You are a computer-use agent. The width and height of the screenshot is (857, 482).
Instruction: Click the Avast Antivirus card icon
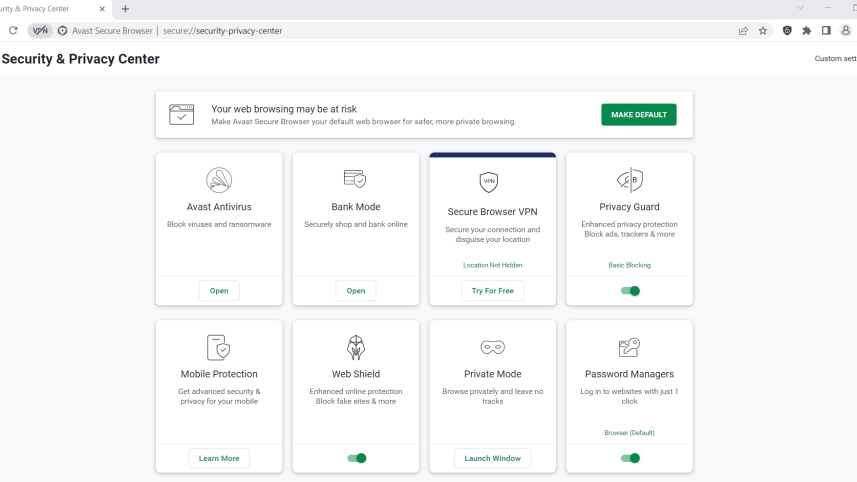tap(219, 180)
